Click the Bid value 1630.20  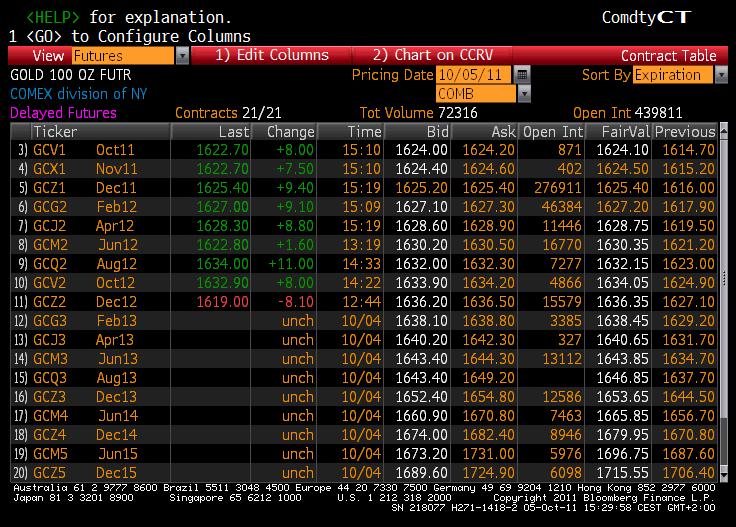point(422,245)
